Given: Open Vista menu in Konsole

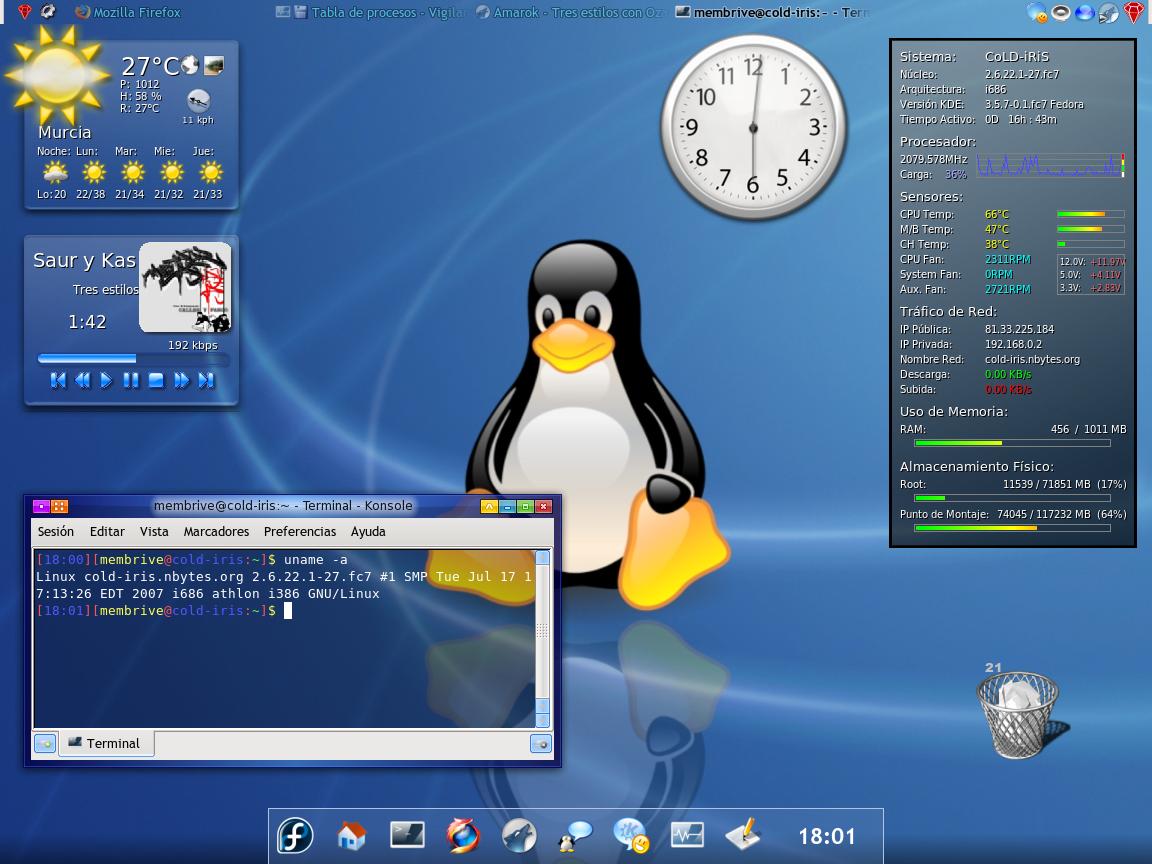Looking at the screenshot, I should click(x=154, y=531).
